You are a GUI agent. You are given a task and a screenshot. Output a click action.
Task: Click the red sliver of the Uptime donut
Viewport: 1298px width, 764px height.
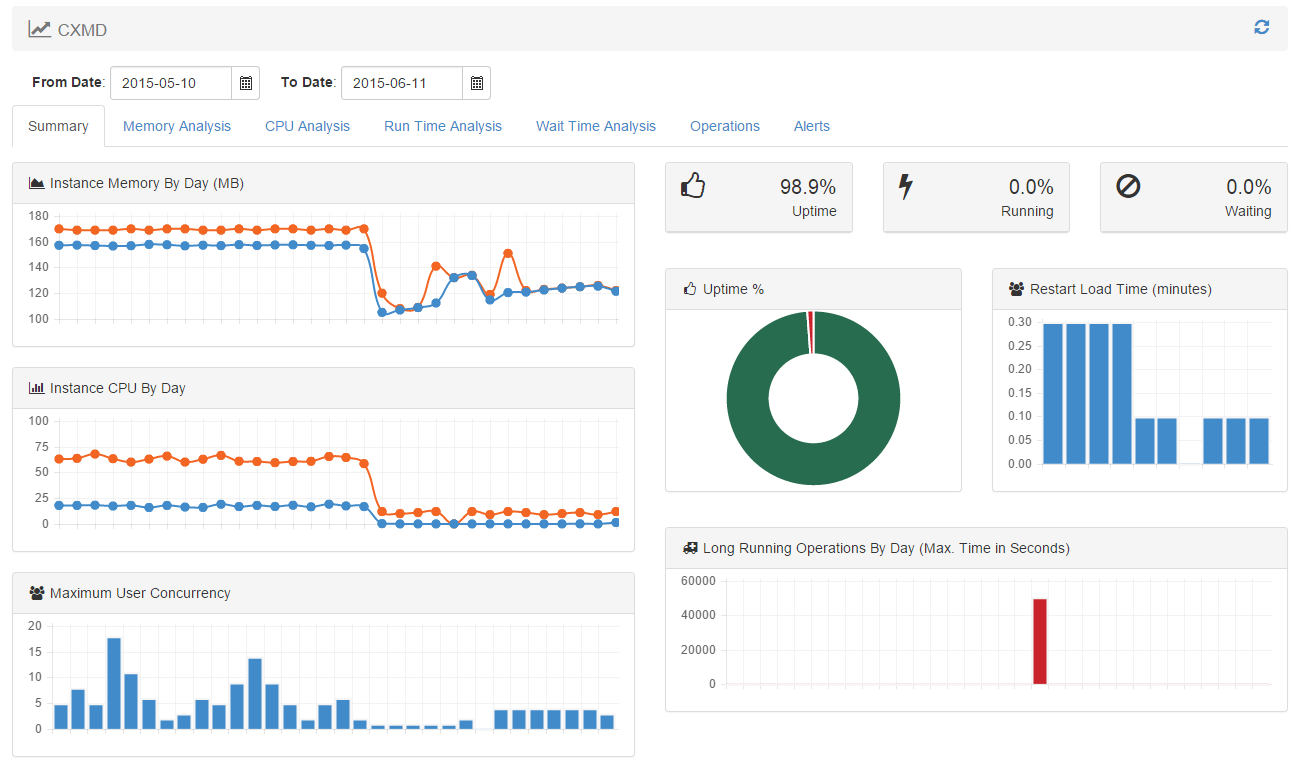811,332
